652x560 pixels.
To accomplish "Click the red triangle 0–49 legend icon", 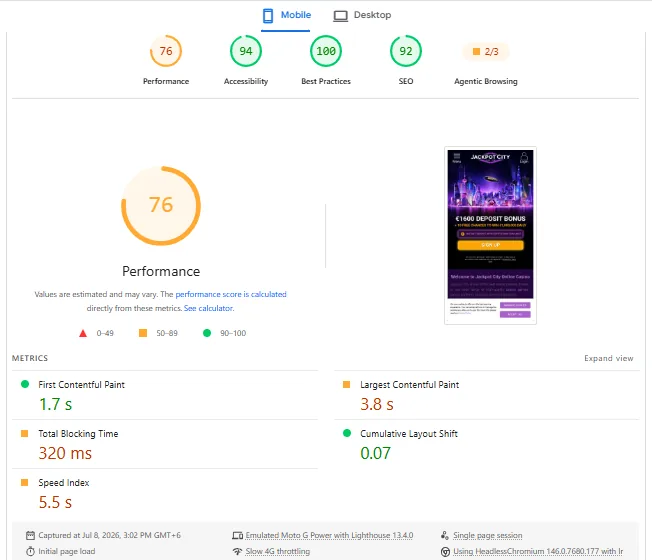I will click(x=83, y=333).
